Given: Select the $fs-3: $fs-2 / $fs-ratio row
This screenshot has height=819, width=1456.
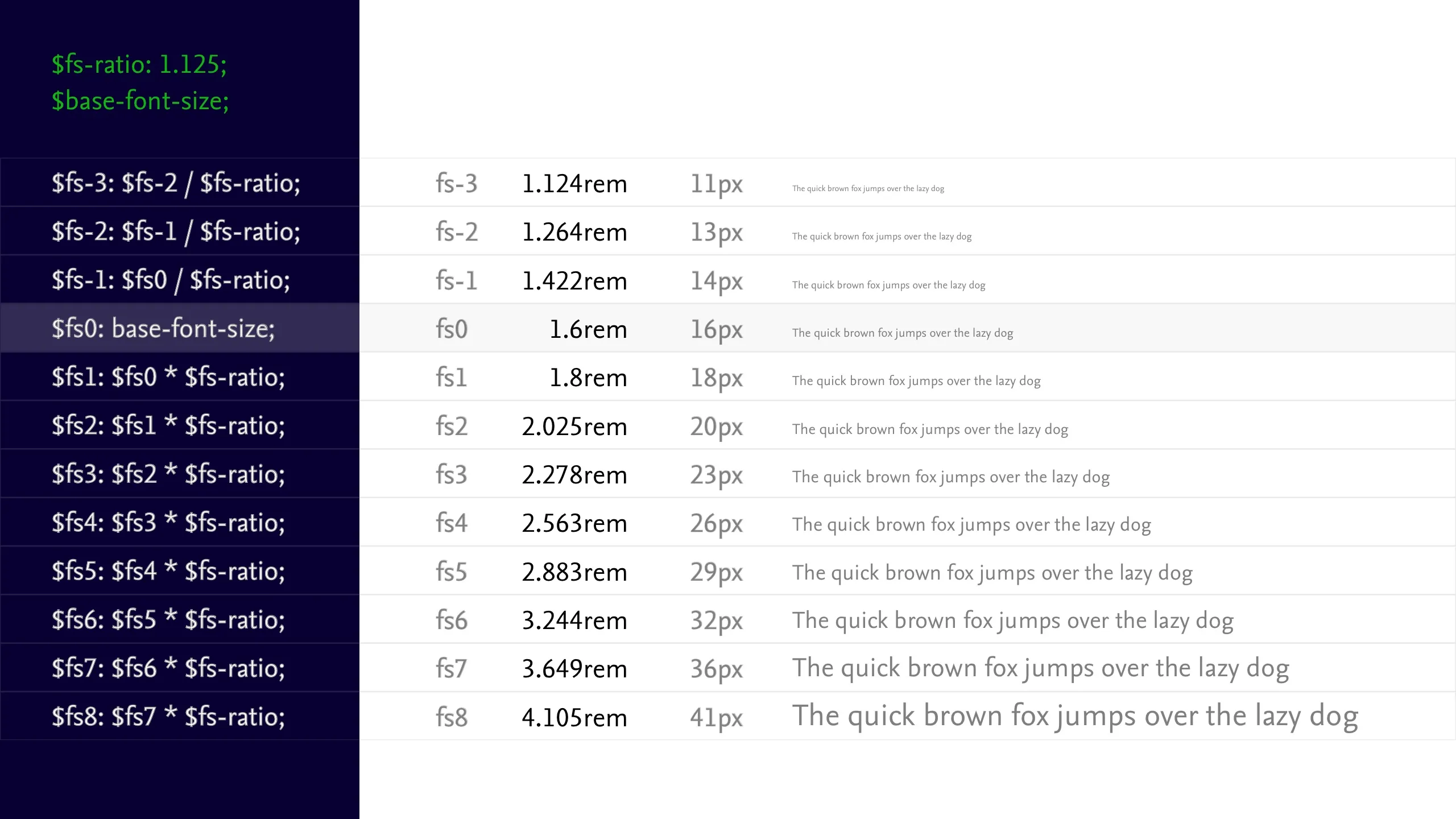Looking at the screenshot, I should coord(180,183).
